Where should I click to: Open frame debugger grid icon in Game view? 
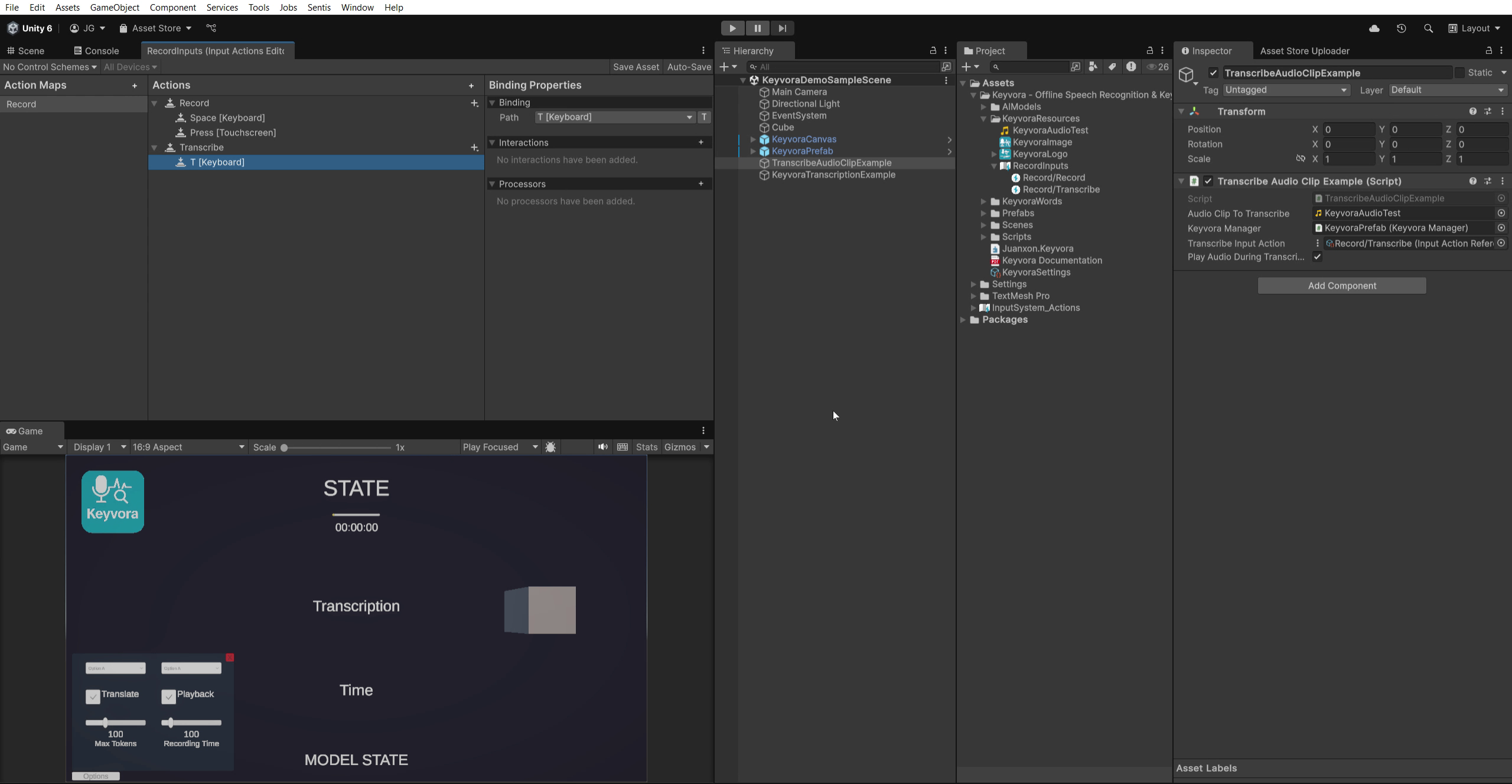tap(623, 447)
